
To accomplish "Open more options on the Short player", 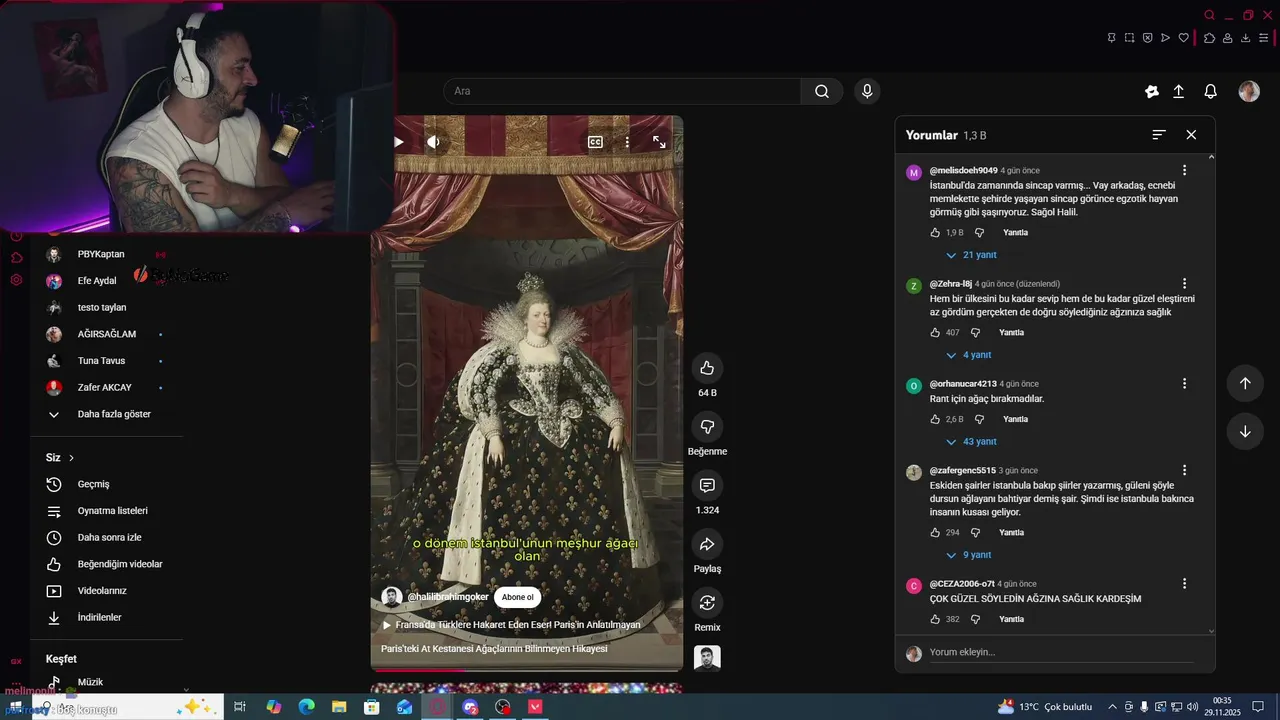I will point(627,142).
